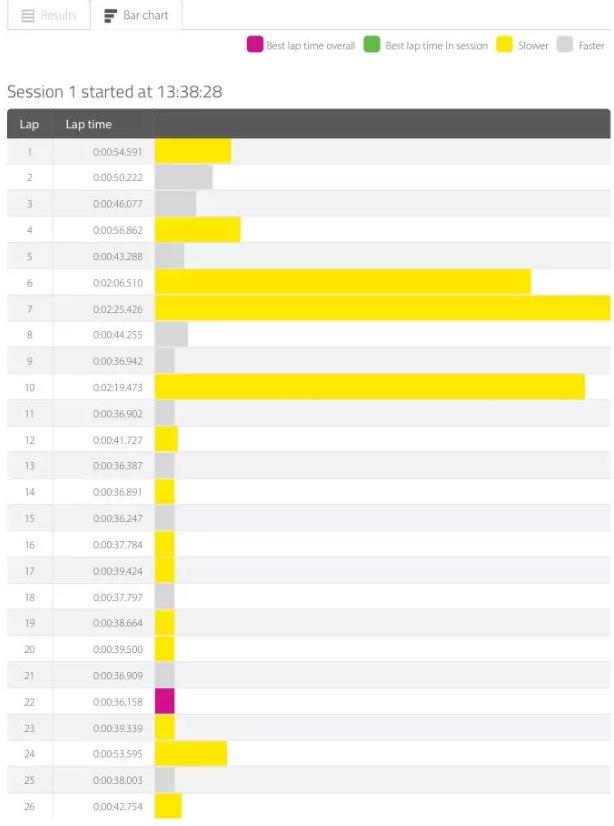
Task: Click yellow bar of lap 4
Action: tap(197, 230)
